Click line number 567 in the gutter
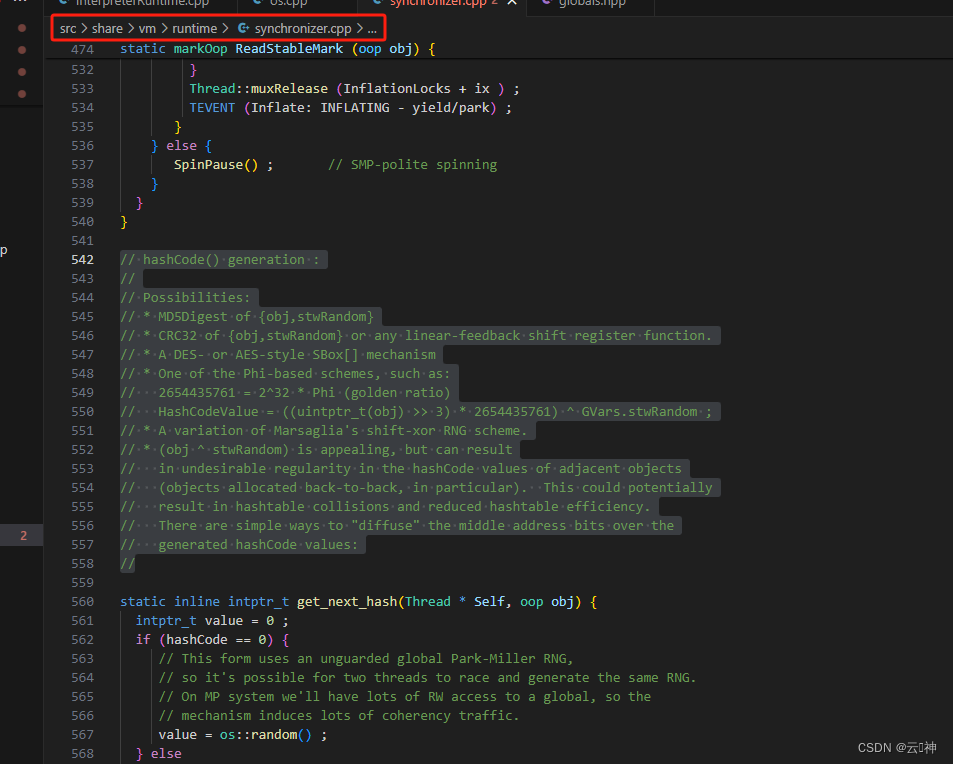953x764 pixels. click(x=83, y=735)
